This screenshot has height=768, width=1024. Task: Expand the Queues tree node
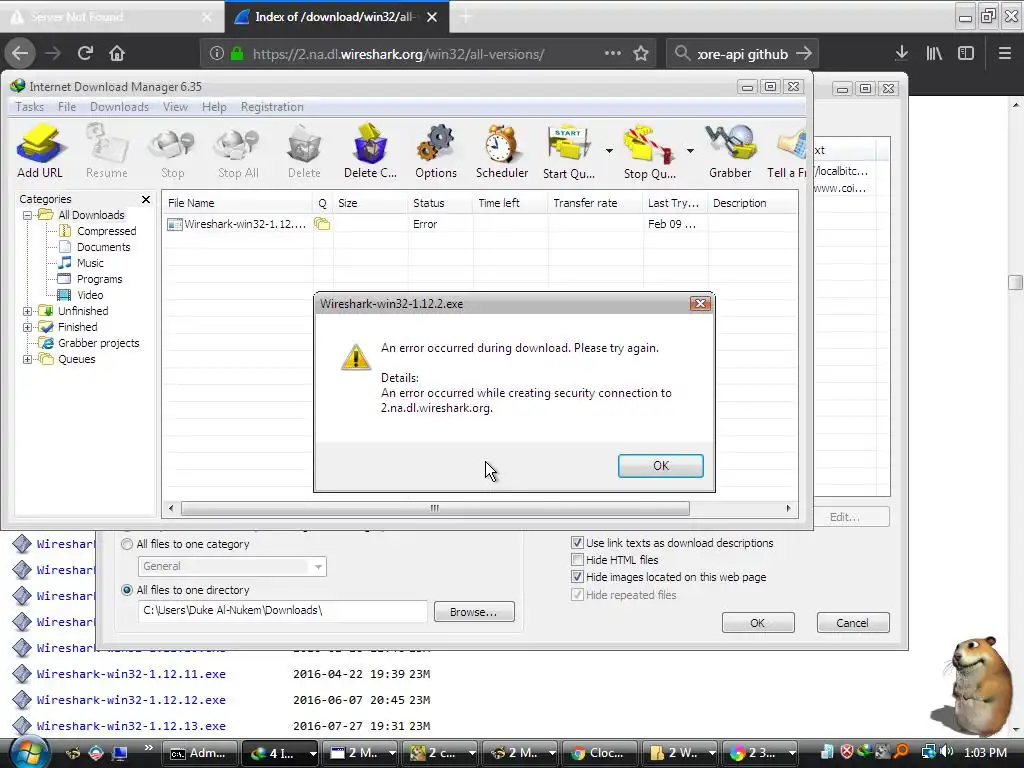pos(27,359)
